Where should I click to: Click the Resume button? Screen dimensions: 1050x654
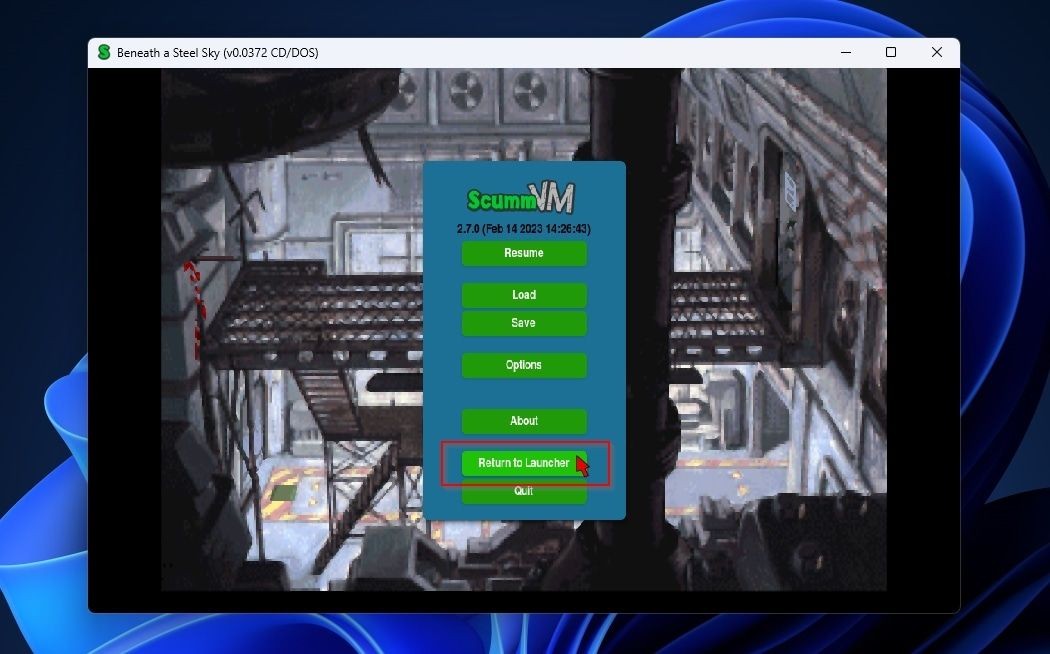tap(524, 253)
